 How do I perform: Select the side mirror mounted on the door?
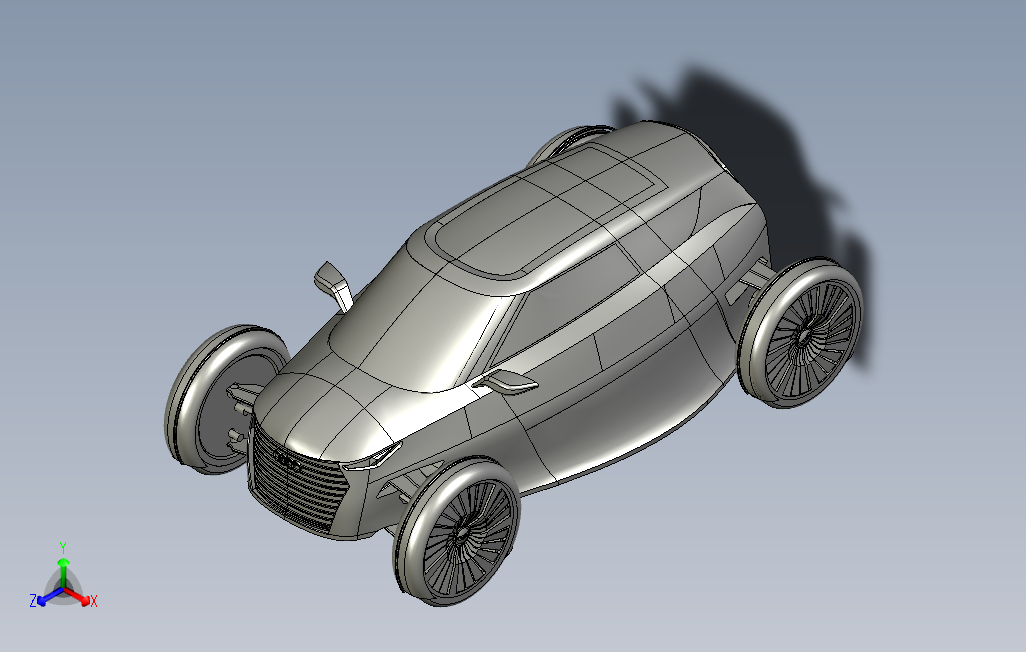click(x=505, y=381)
